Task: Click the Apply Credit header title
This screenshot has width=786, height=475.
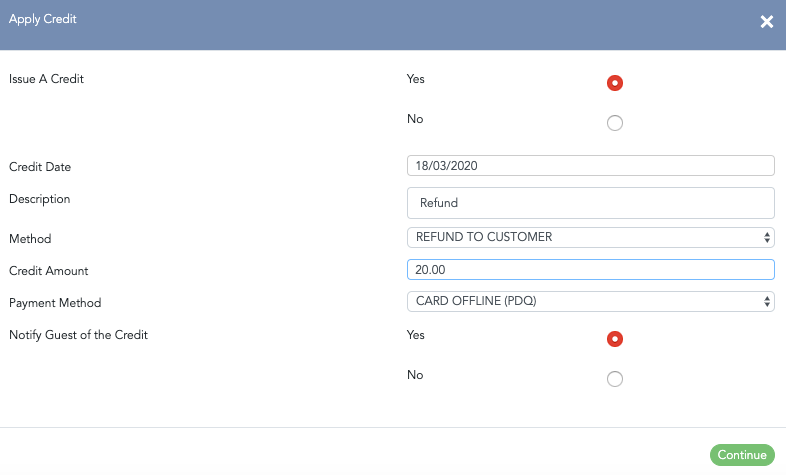Action: [43, 19]
